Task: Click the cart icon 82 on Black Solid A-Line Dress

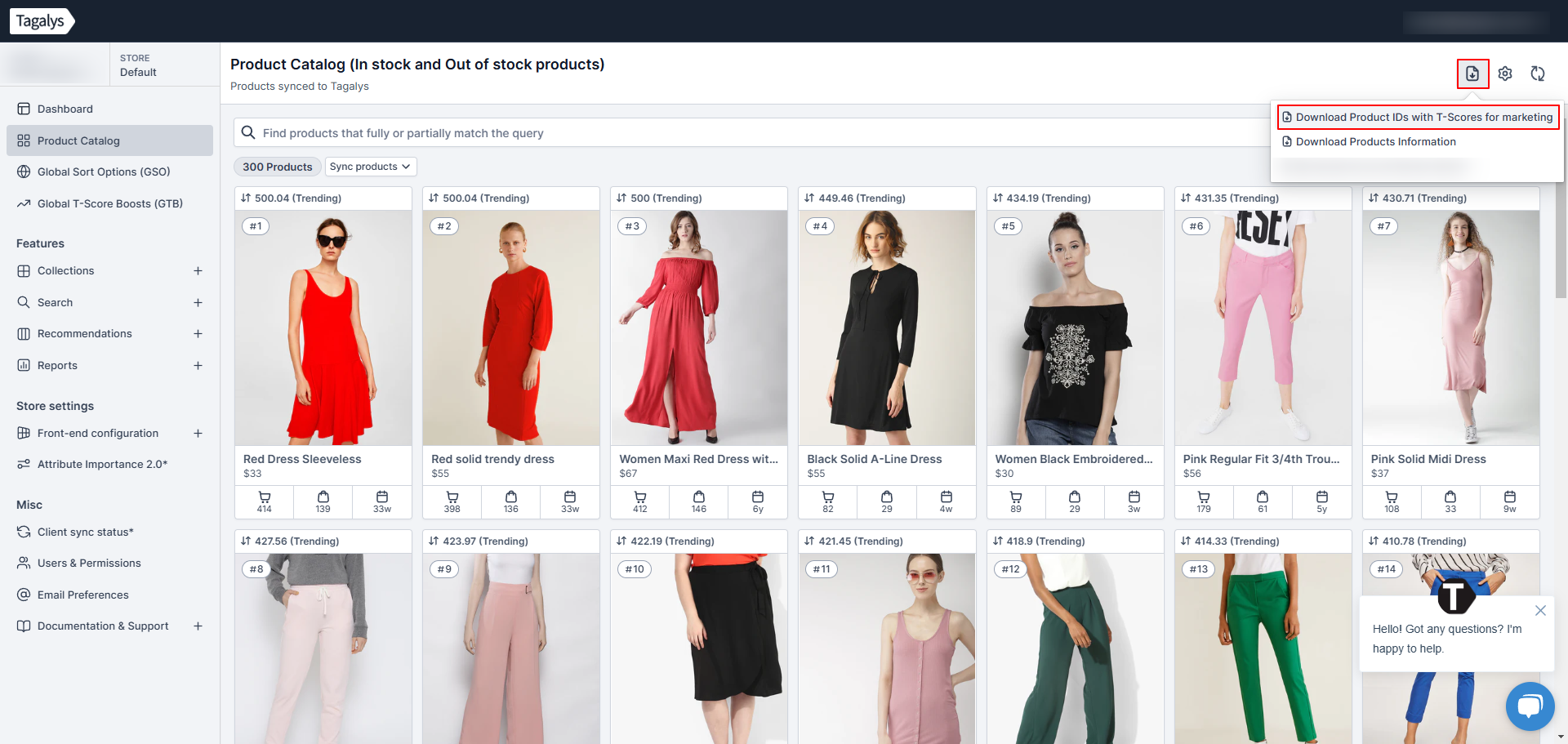Action: pos(828,497)
